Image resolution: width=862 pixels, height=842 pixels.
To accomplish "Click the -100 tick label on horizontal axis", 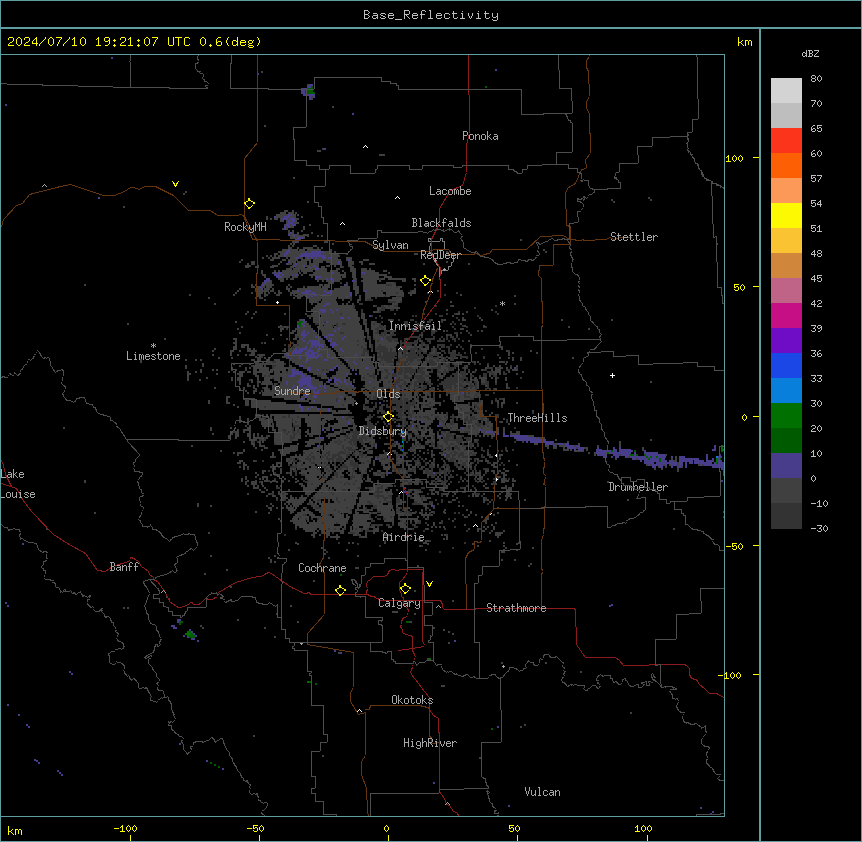I will click(125, 828).
